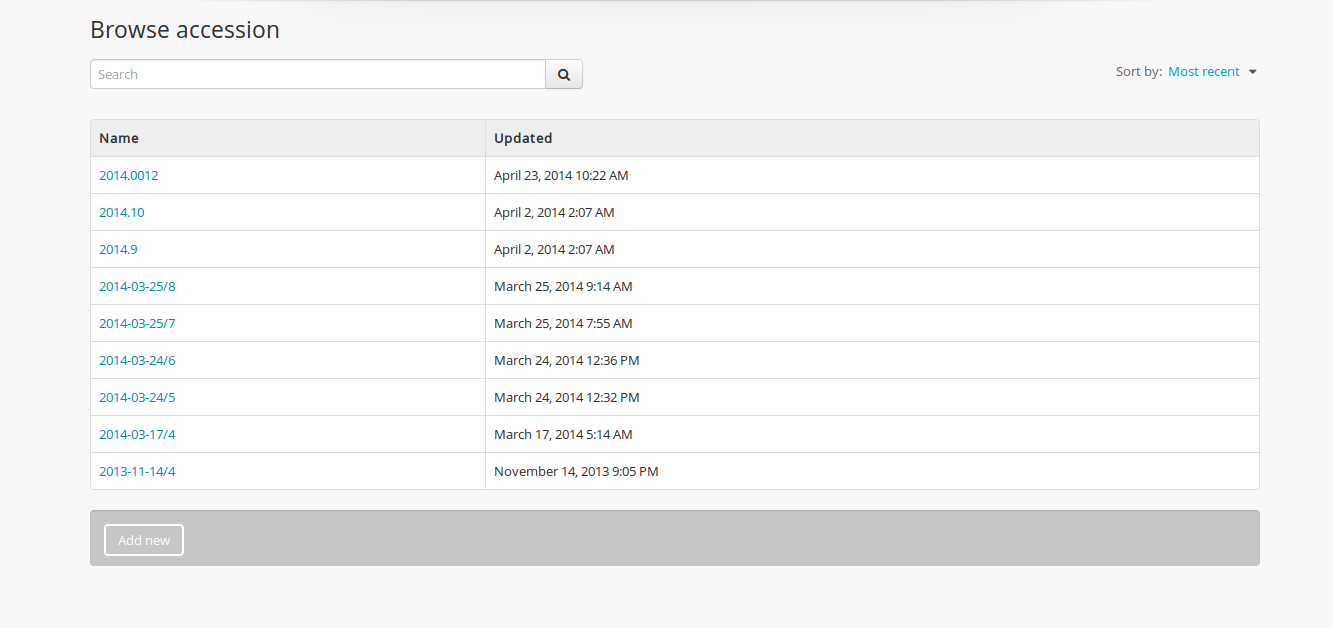Select the April 23, 2014 10:22 AM cell

tap(561, 175)
